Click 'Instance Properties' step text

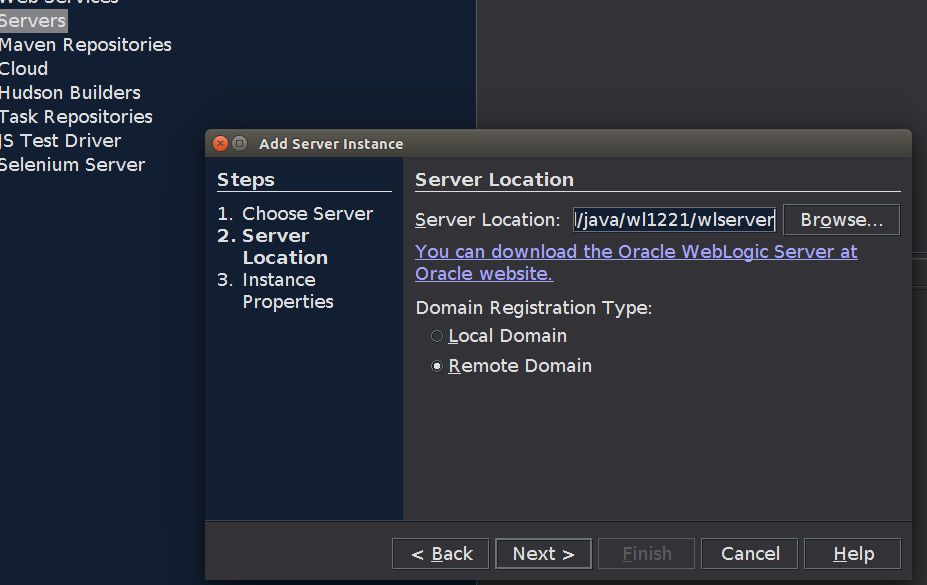(x=288, y=291)
